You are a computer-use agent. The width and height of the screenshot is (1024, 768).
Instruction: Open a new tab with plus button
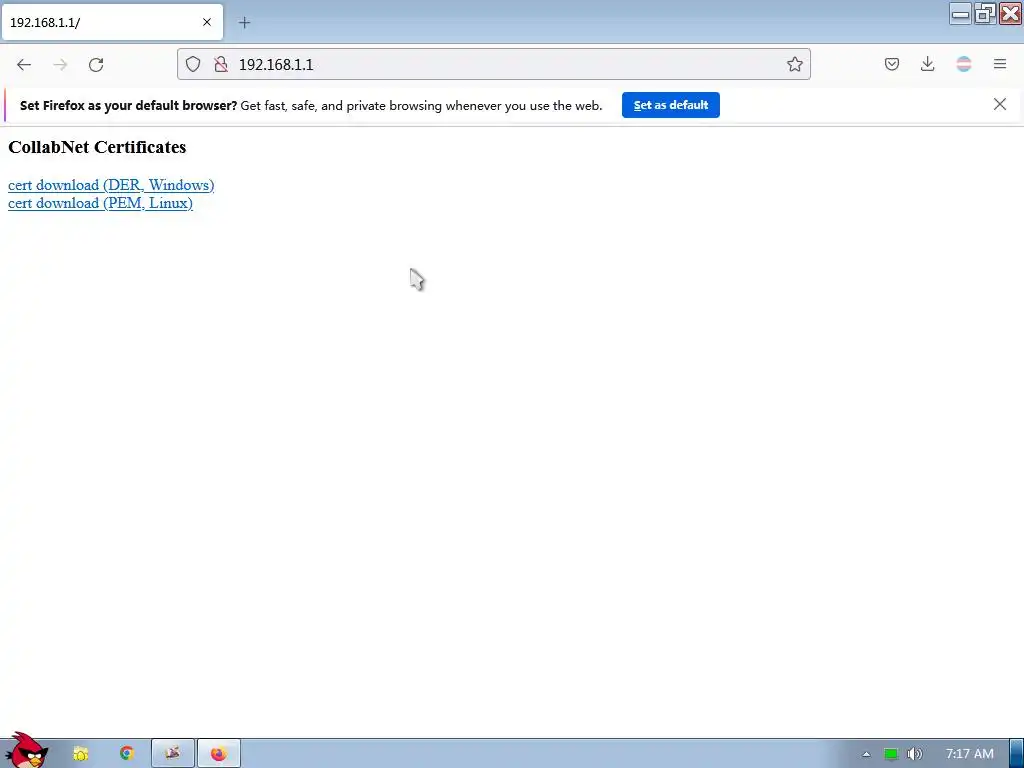244,23
